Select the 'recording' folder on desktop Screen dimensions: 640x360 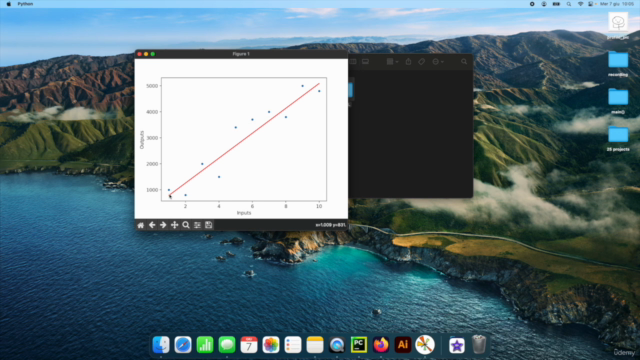[x=618, y=60]
